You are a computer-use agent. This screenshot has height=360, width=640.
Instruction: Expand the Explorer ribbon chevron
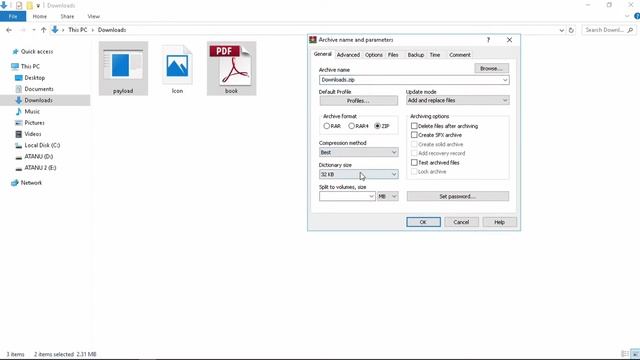[x=627, y=16]
